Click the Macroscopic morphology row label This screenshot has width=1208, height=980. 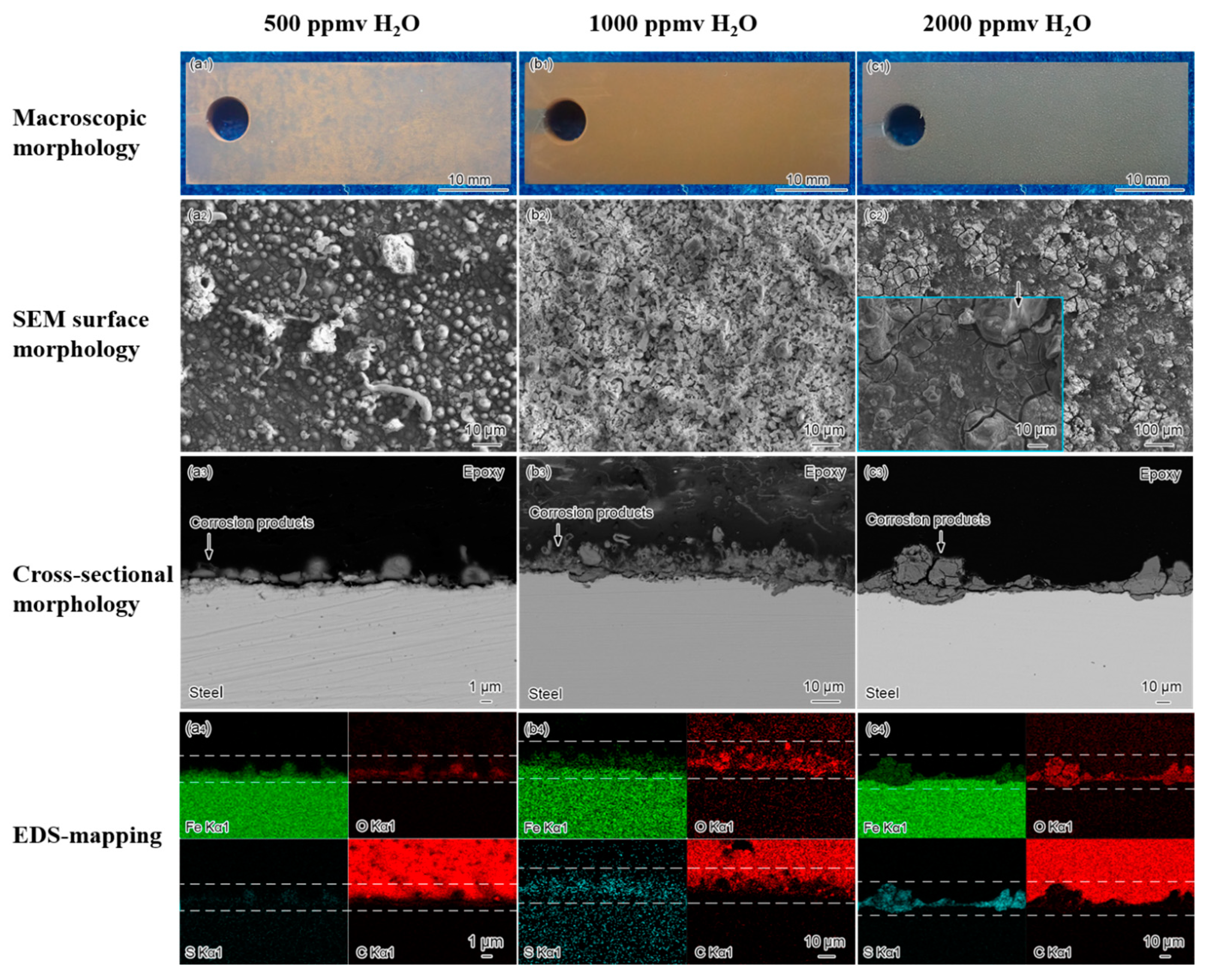[79, 133]
